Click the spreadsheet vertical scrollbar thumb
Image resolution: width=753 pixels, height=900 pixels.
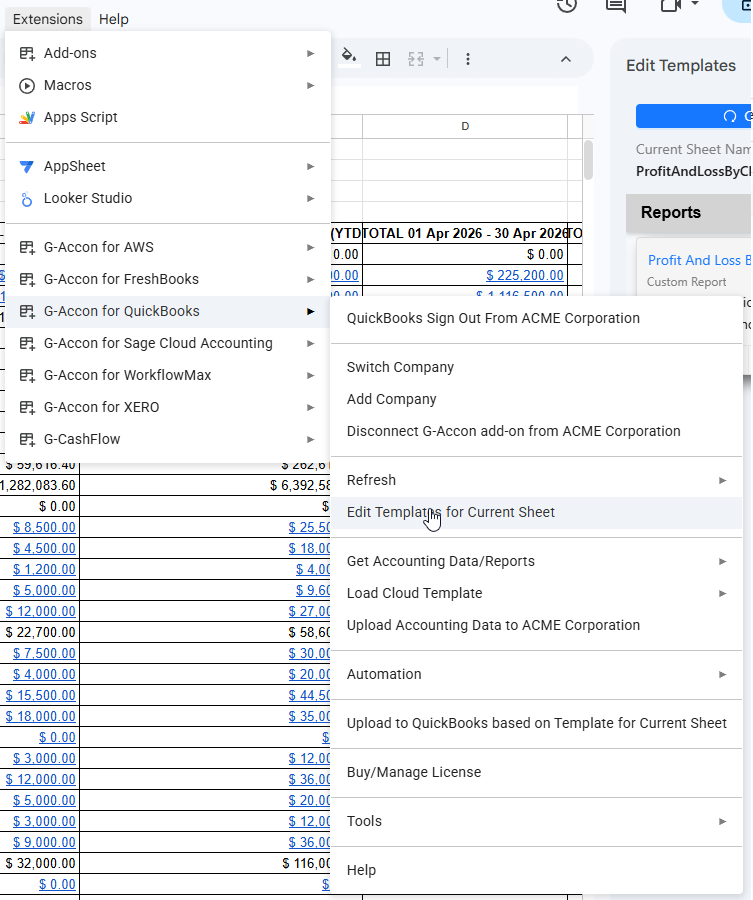(588, 159)
